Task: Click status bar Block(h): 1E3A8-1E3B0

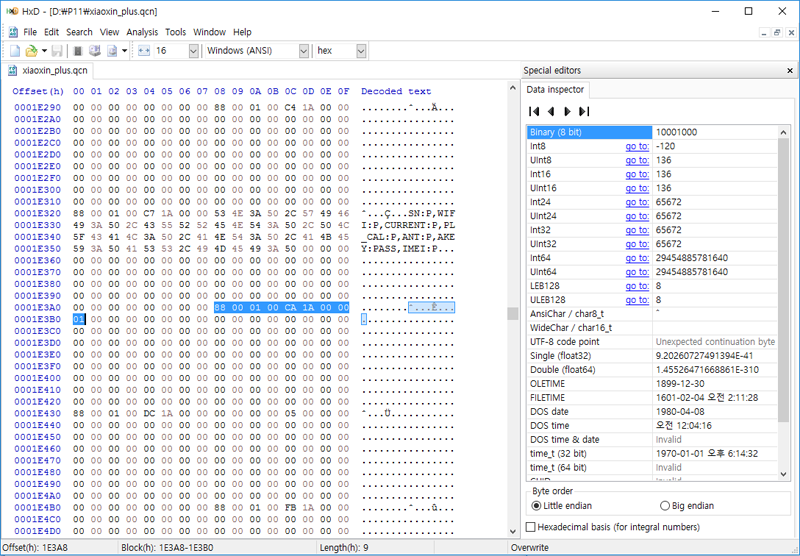Action: point(167,548)
